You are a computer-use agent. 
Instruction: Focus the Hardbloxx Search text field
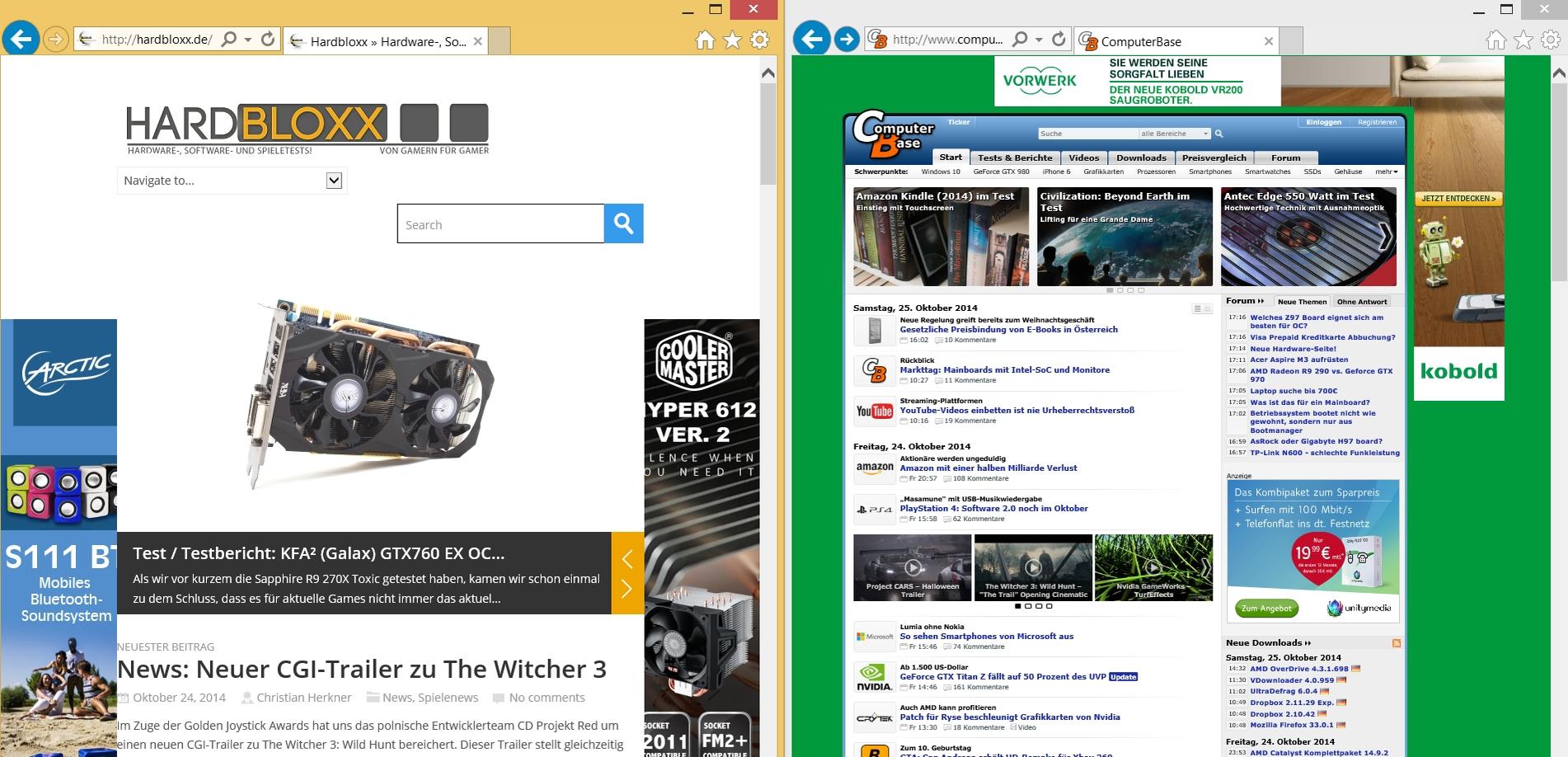[500, 223]
